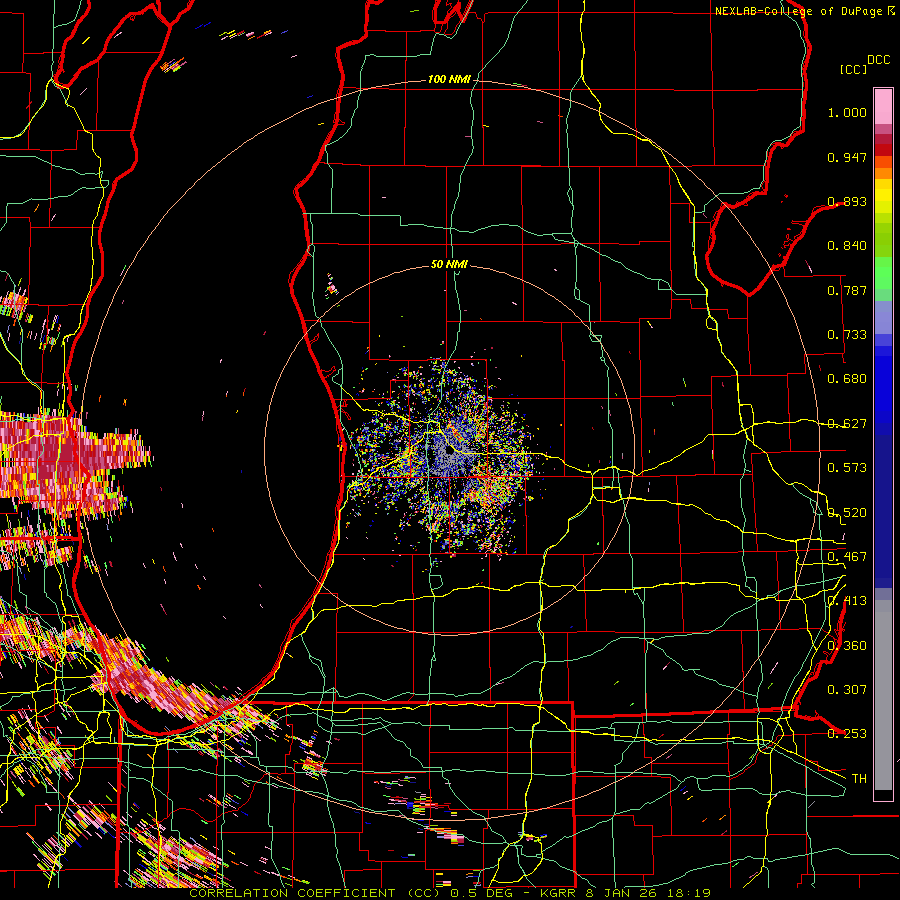Screen dimensions: 900x900
Task: Click the yellow segment of the color bar
Action: tap(883, 197)
